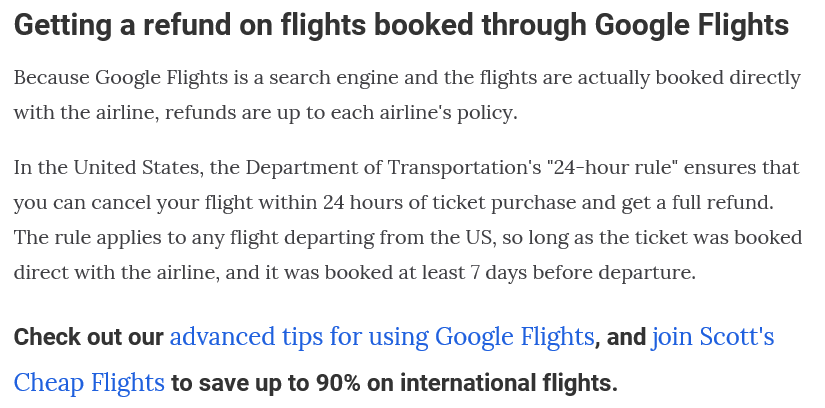Click the words 'Department of Transportation's'

393,167
